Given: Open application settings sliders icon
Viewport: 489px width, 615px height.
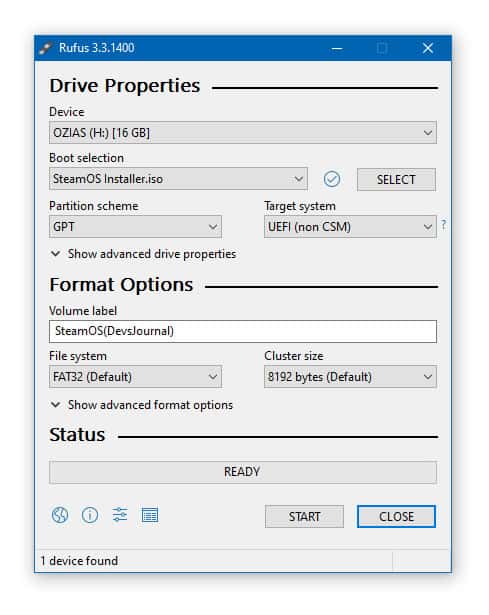Looking at the screenshot, I should point(120,515).
